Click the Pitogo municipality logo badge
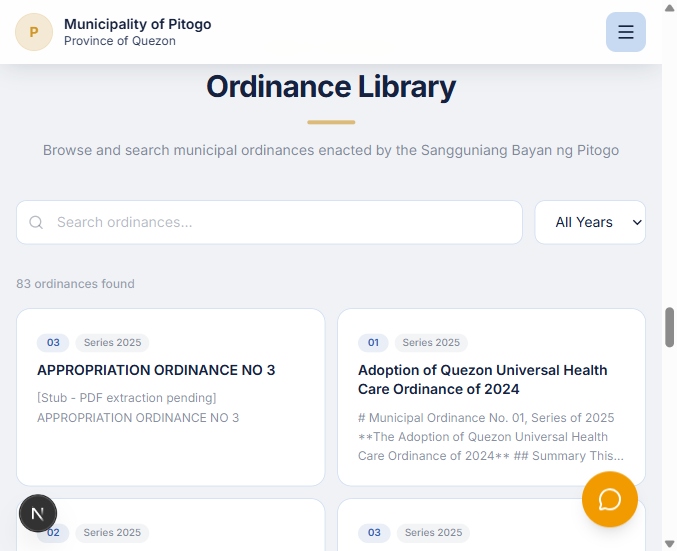 (x=34, y=32)
